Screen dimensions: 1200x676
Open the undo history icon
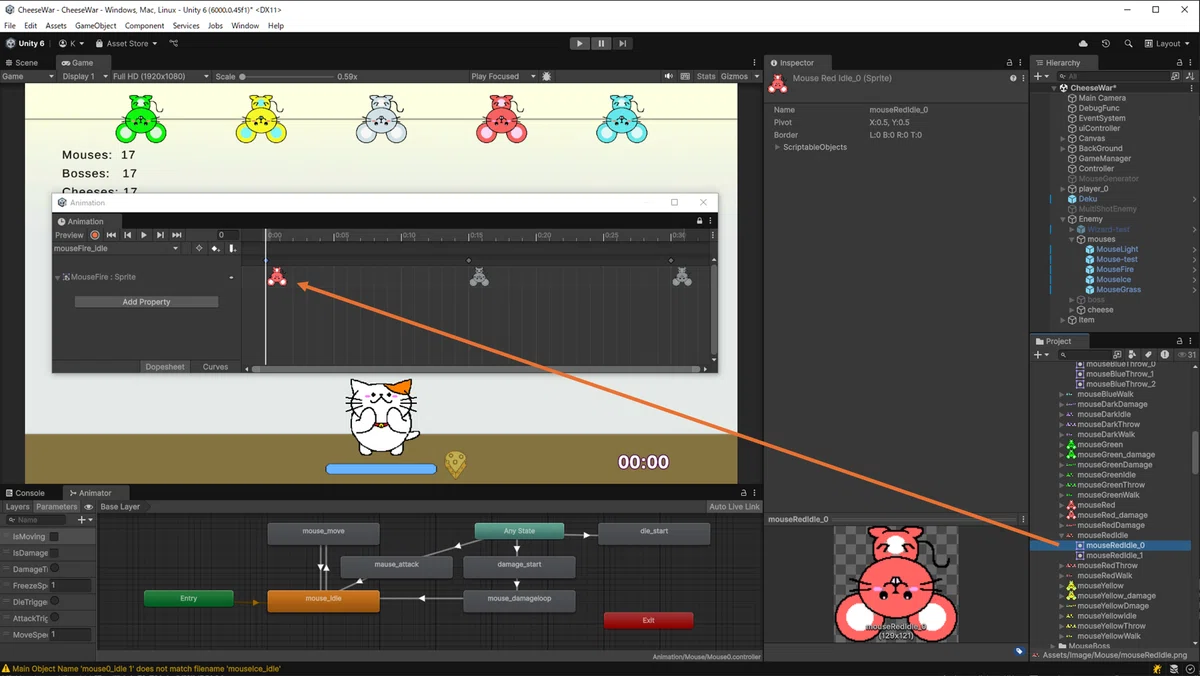(x=1106, y=44)
